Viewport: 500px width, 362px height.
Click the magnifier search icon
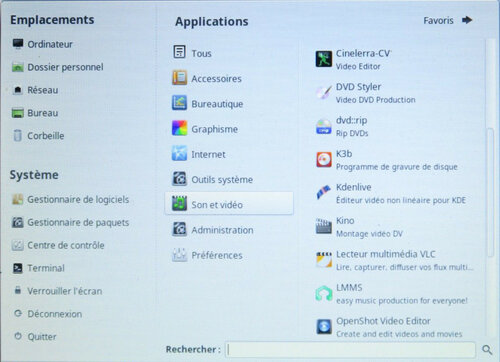point(487,350)
